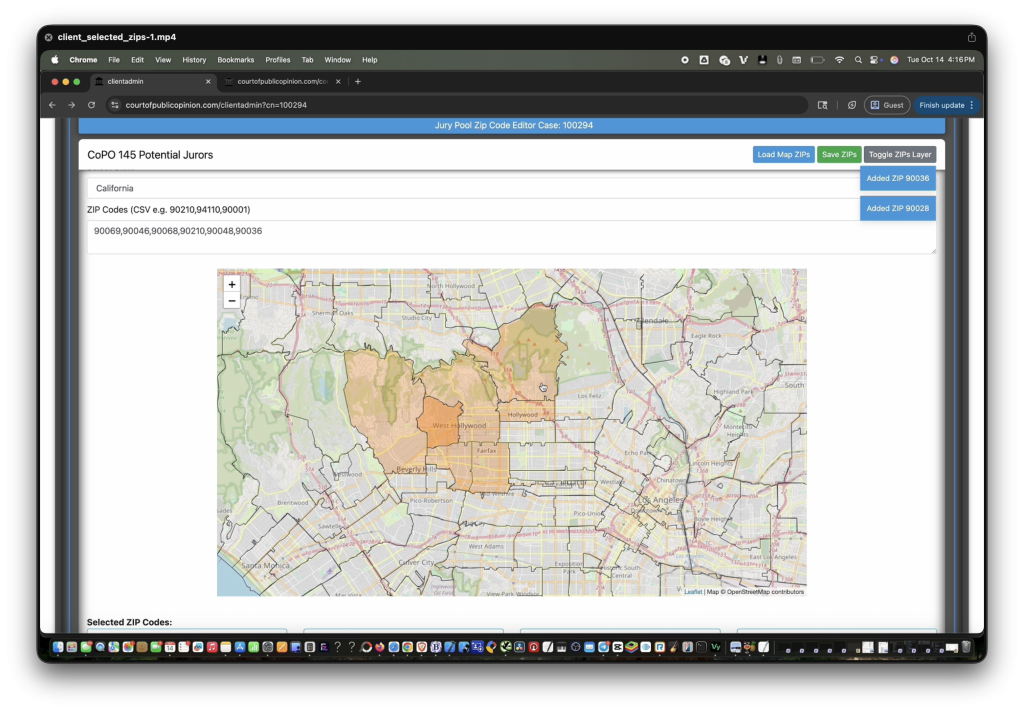Launch Firefox from the Dock
Viewport: 1024px width, 712px height.
[x=379, y=647]
